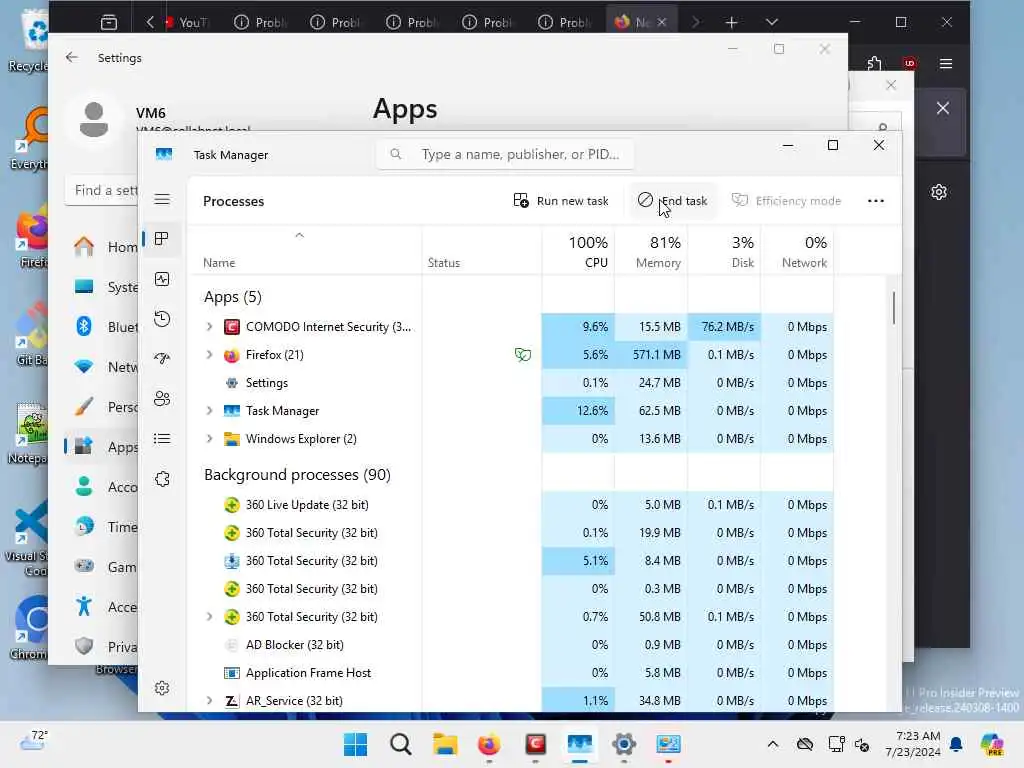The height and width of the screenshot is (768, 1024).
Task: Expand the Firefox (21) process group
Action: (x=209, y=355)
